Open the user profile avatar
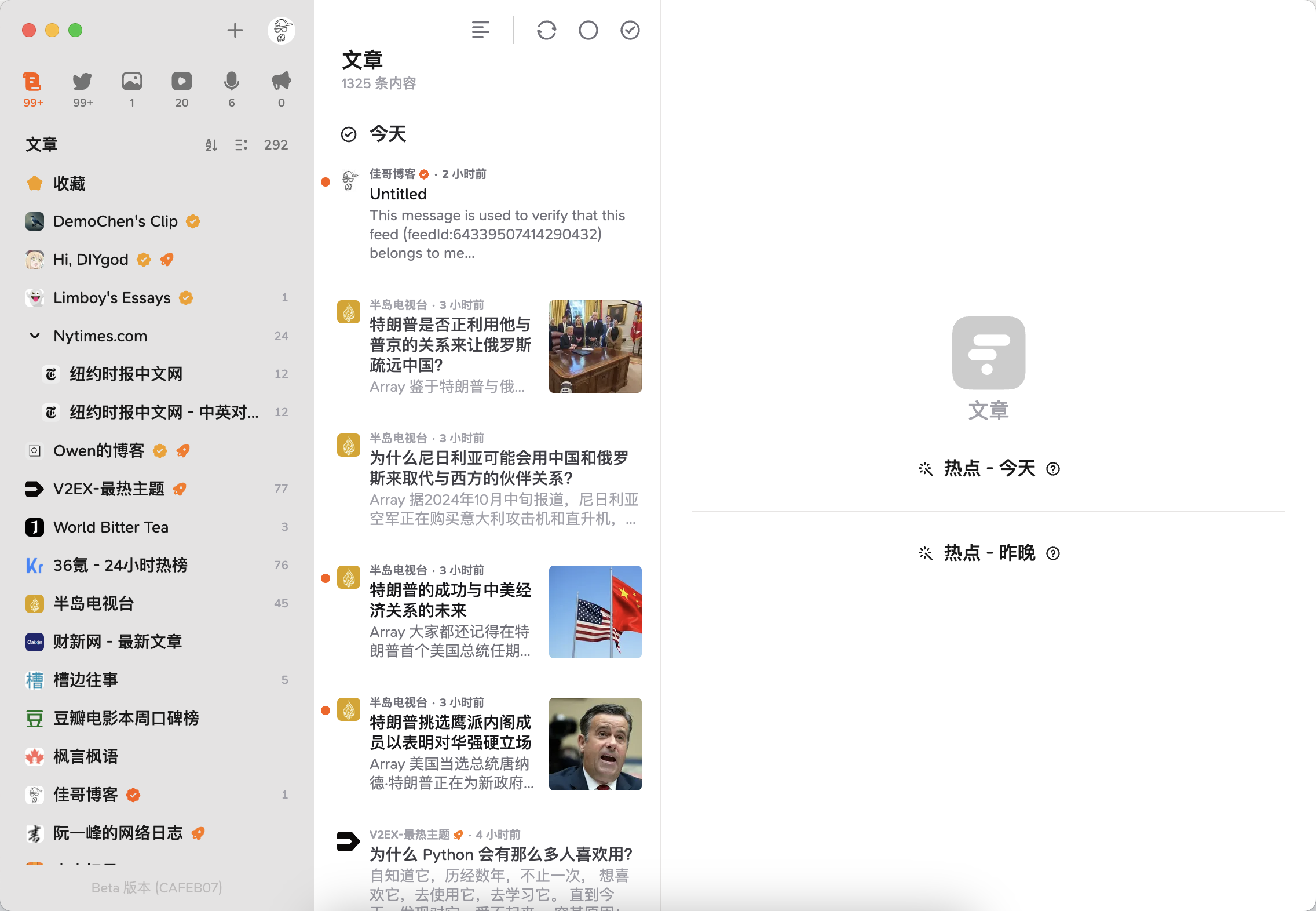The width and height of the screenshot is (1316, 911). tap(282, 30)
